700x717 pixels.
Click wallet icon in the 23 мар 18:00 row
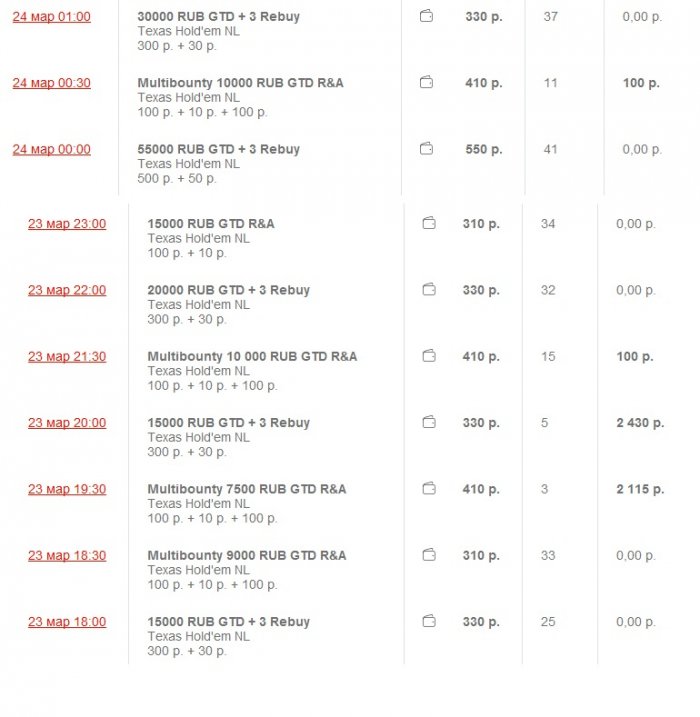point(429,622)
